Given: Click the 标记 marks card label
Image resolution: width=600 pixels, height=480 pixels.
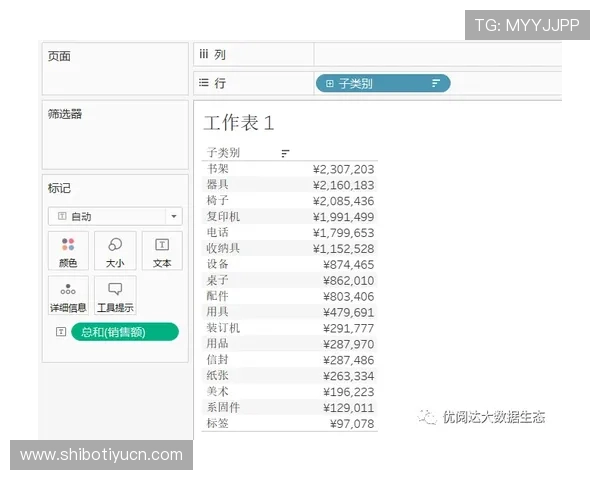Looking at the screenshot, I should pos(59,188).
